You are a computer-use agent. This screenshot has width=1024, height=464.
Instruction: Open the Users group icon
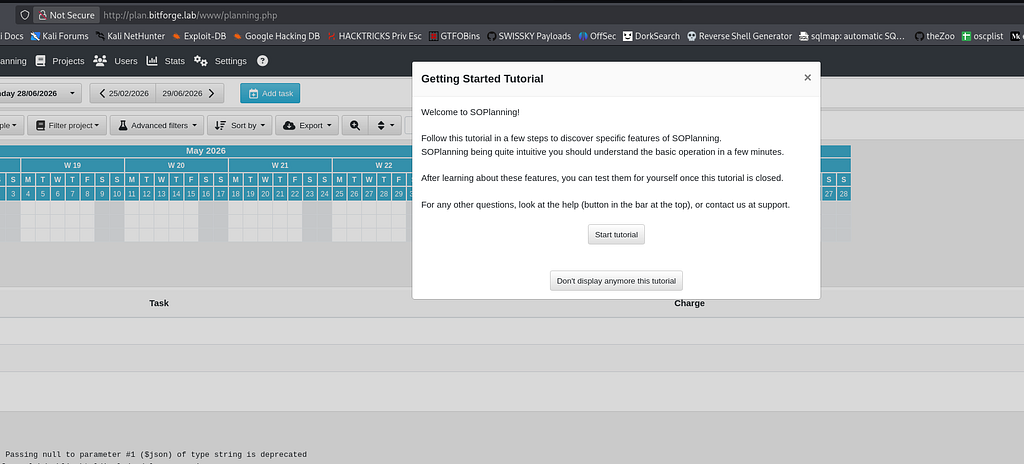pos(100,61)
